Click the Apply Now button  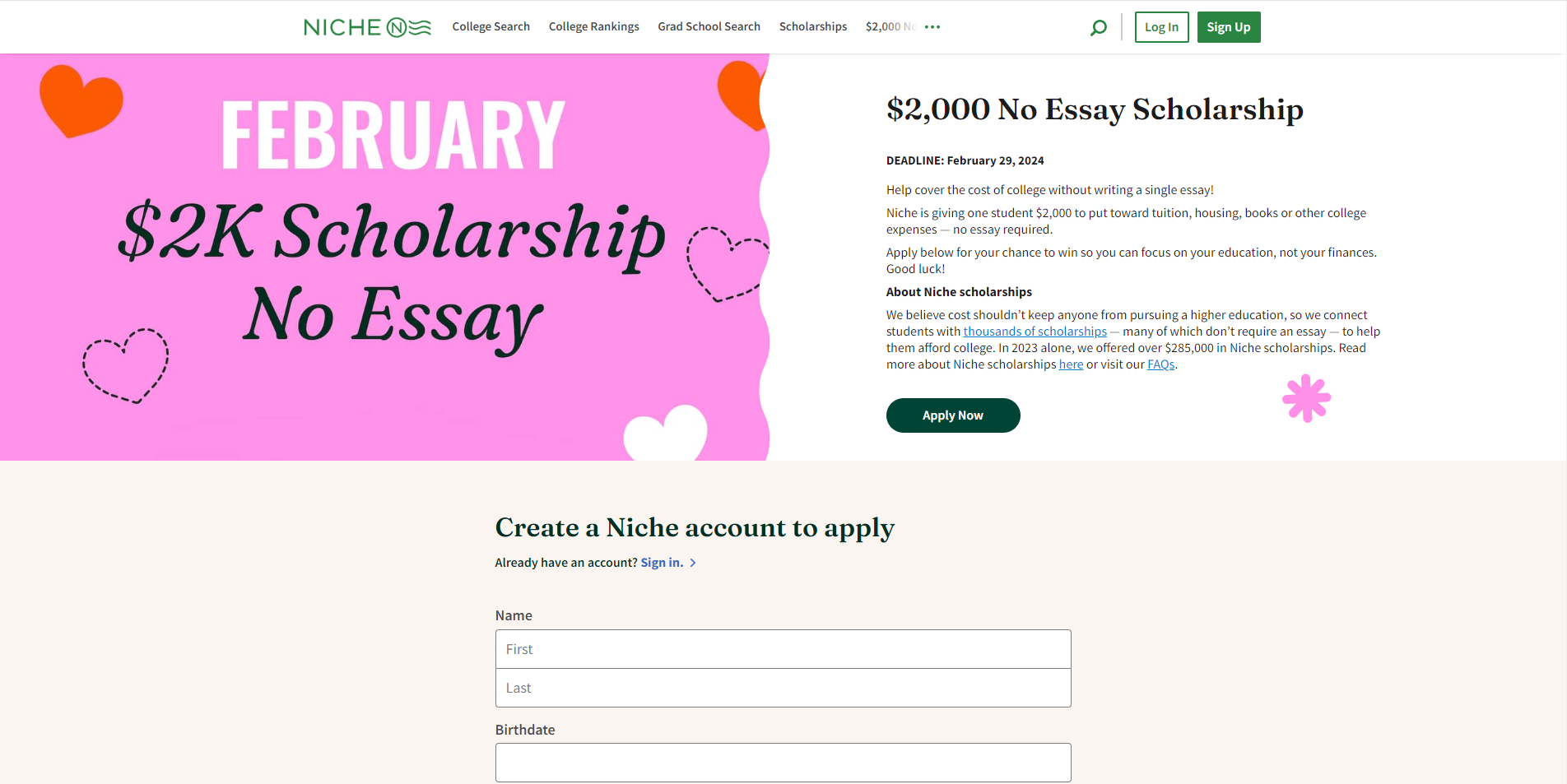pos(952,415)
